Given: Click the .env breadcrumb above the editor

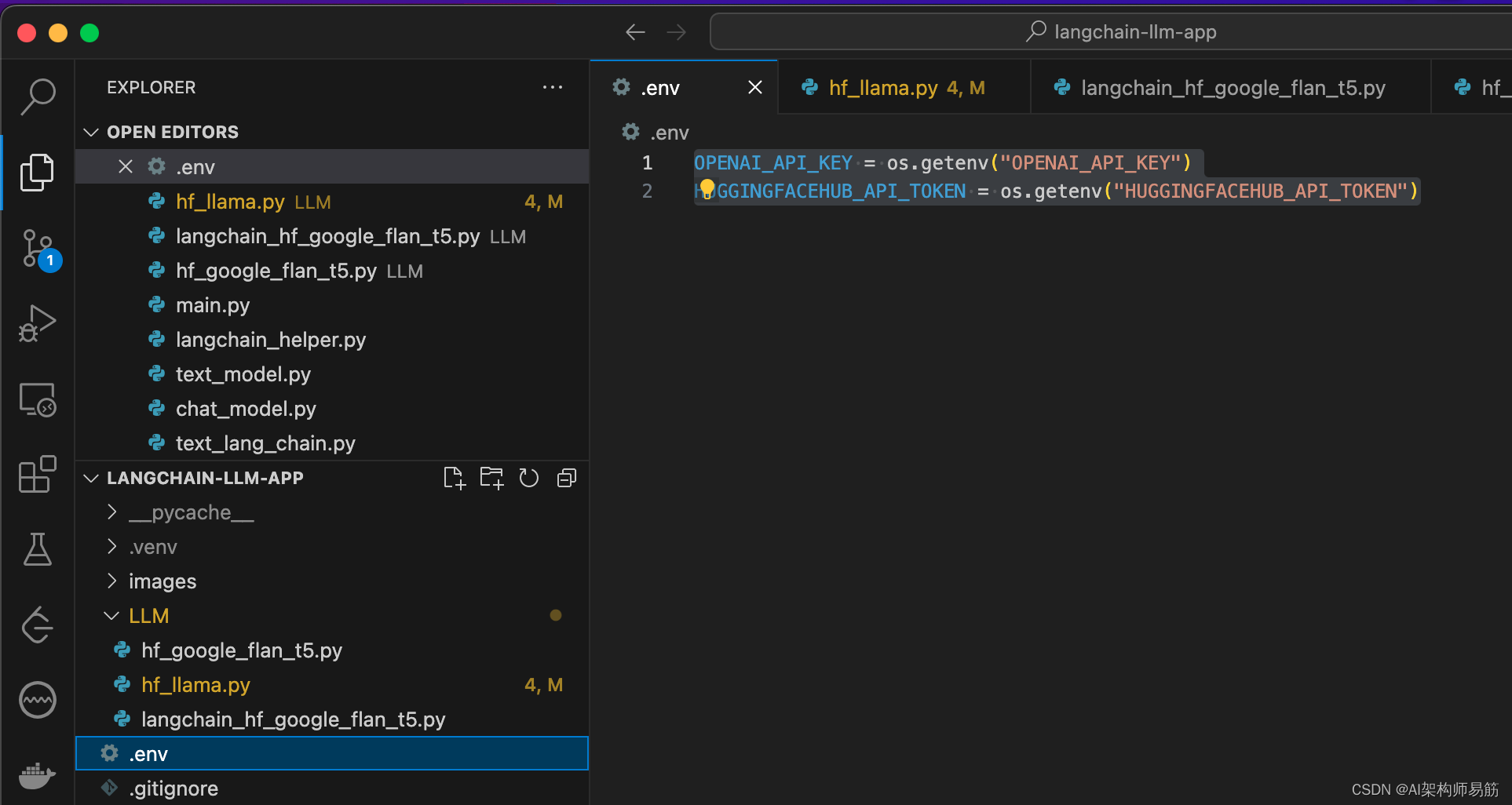Looking at the screenshot, I should click(x=656, y=133).
